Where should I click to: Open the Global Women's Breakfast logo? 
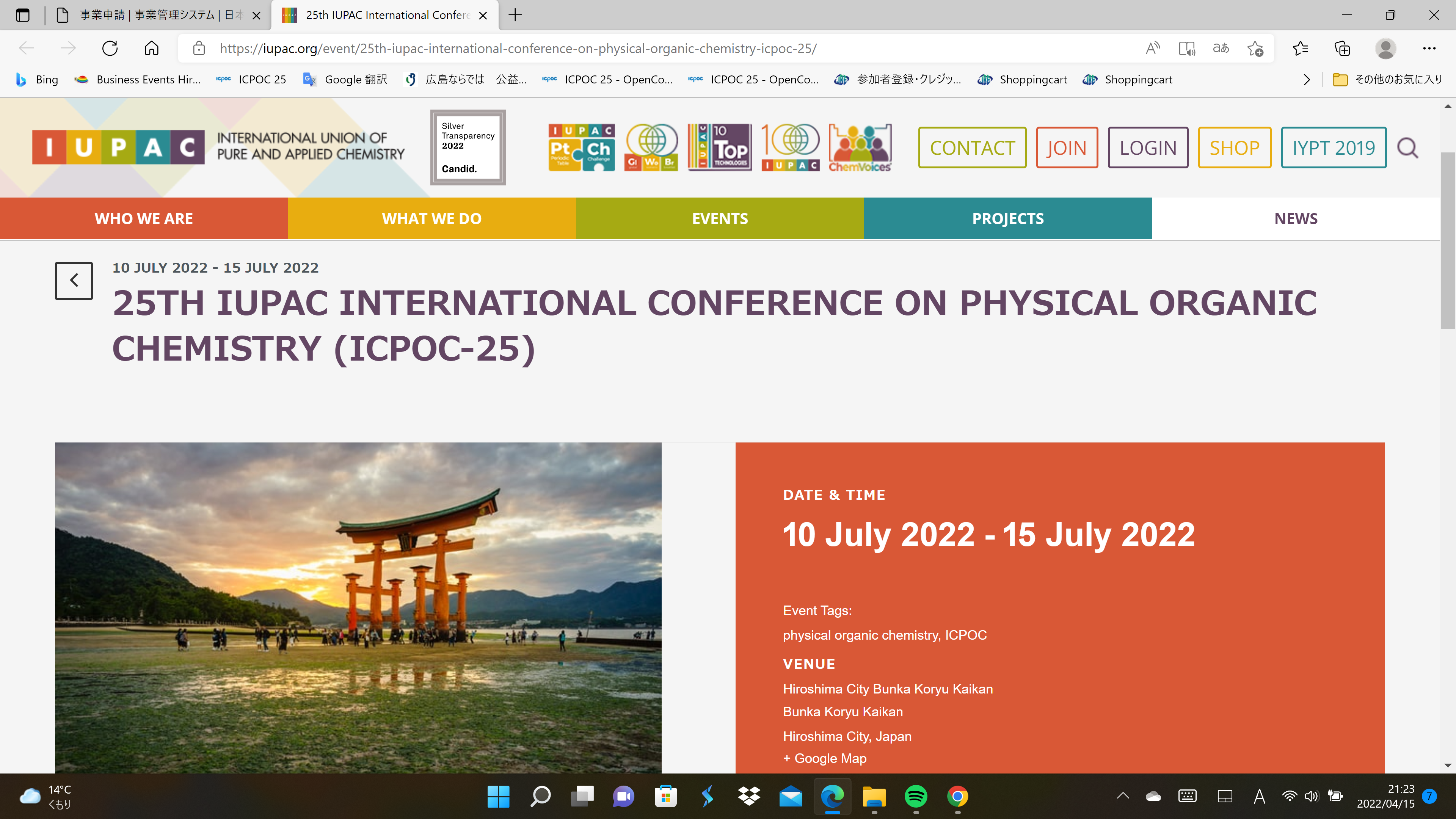[x=651, y=147]
